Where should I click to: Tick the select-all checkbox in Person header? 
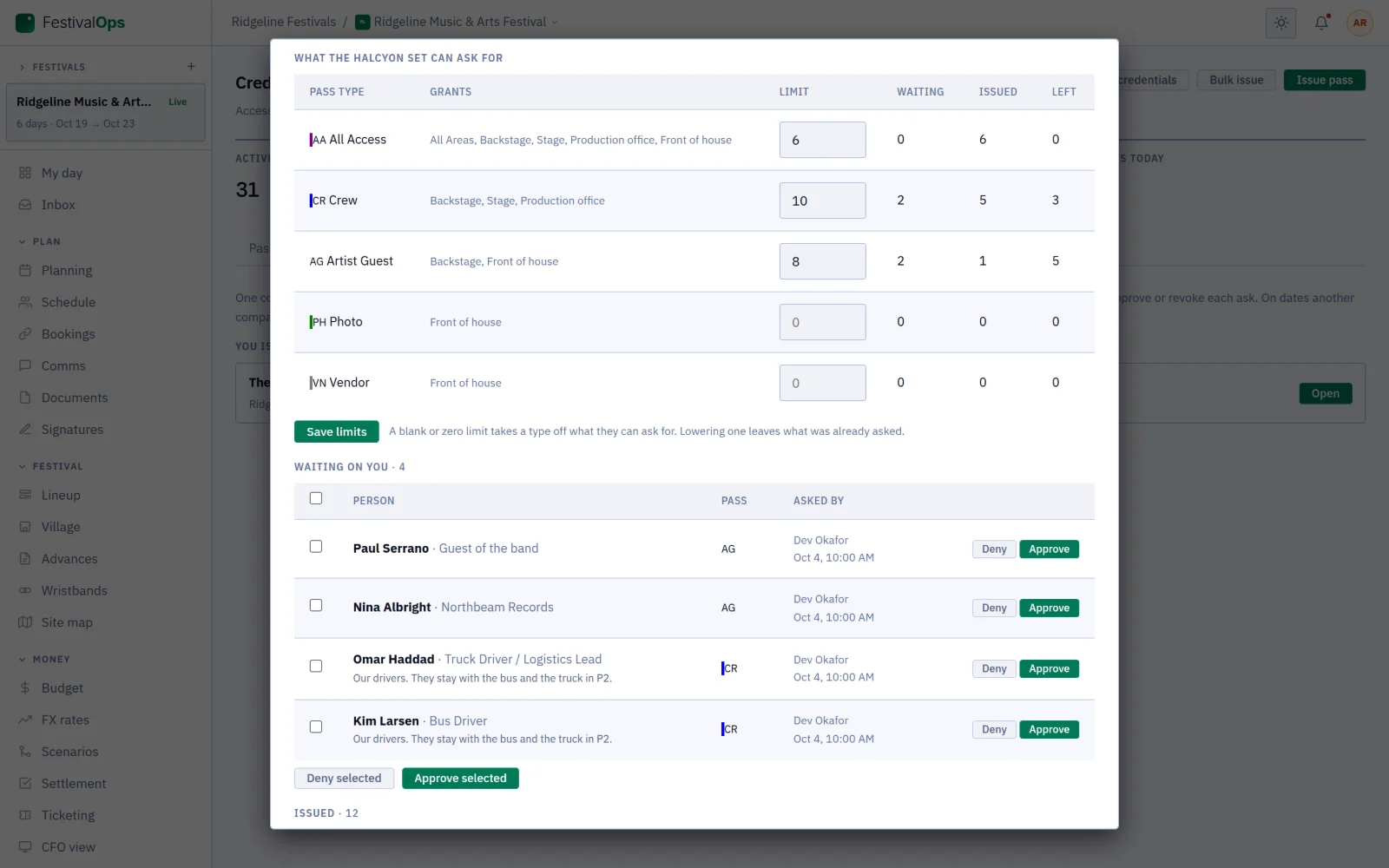pos(316,498)
